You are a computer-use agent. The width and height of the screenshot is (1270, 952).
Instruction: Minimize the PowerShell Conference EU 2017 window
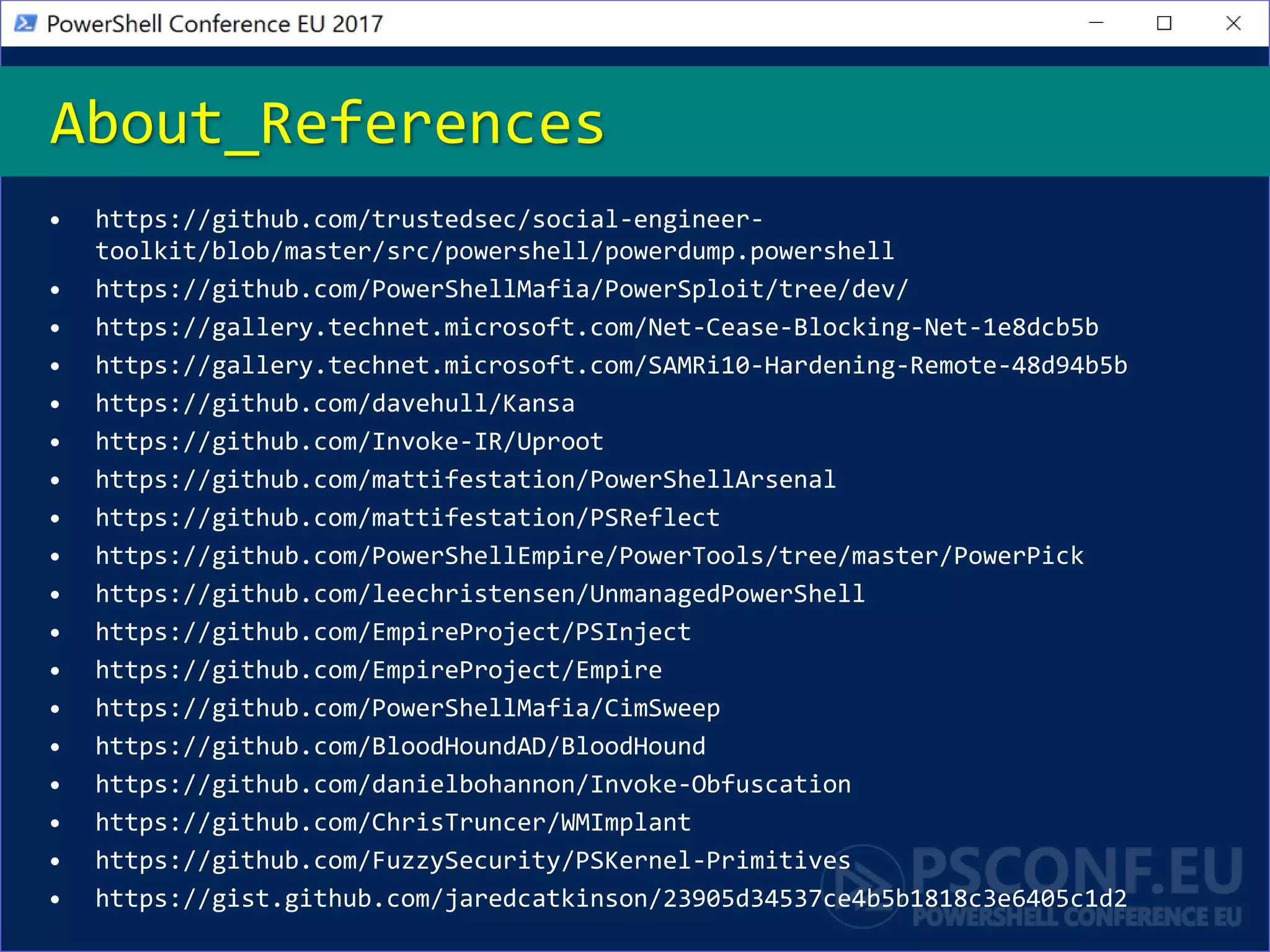pos(1096,24)
